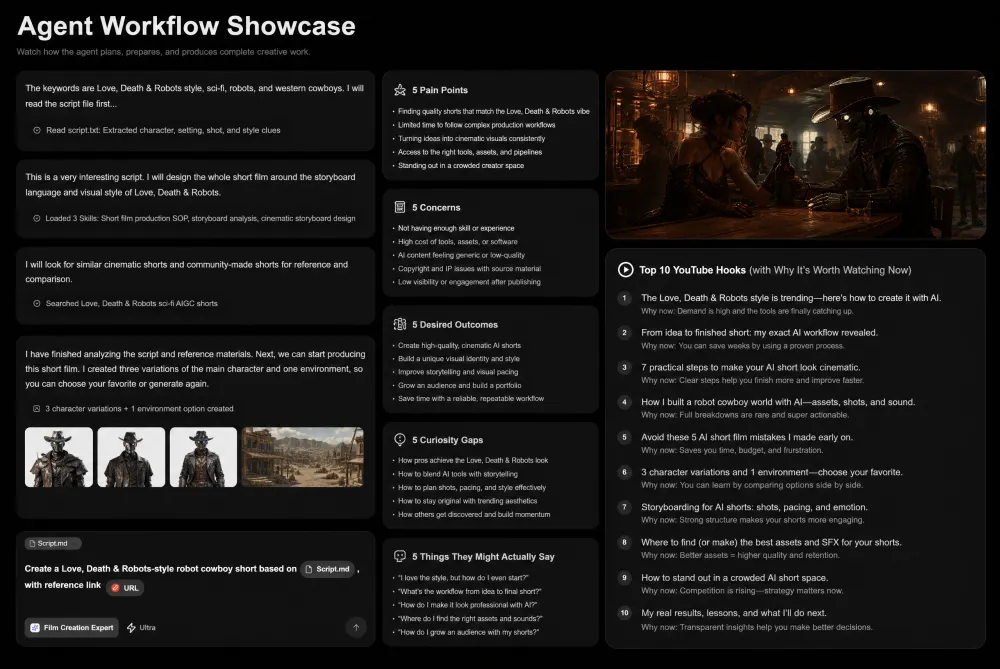Click the status icon beside Searched Love, Death & Robots
The width and height of the screenshot is (1000, 669).
tap(37, 304)
